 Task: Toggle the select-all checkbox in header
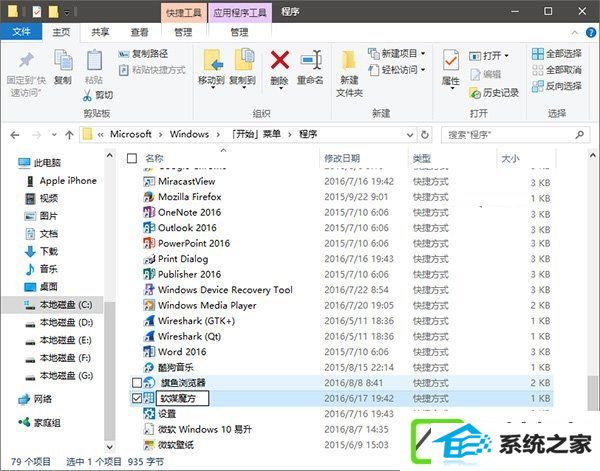[x=132, y=158]
